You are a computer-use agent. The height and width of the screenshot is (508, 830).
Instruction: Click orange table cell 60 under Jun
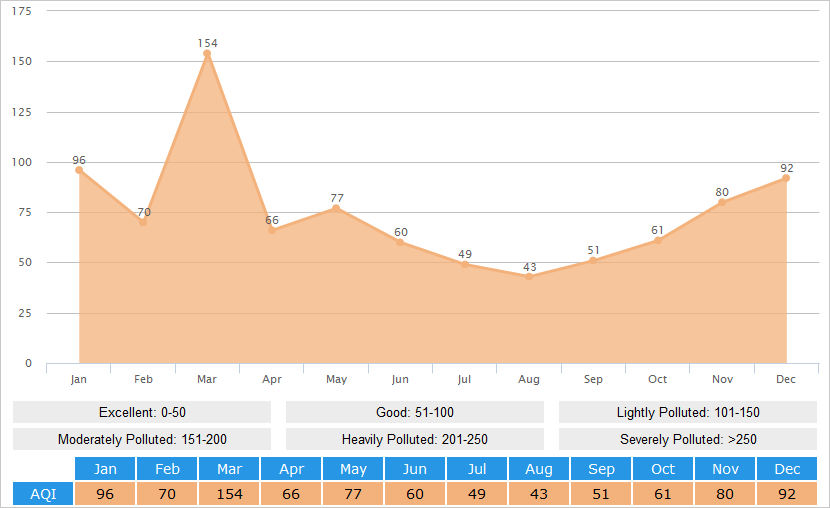(x=415, y=494)
